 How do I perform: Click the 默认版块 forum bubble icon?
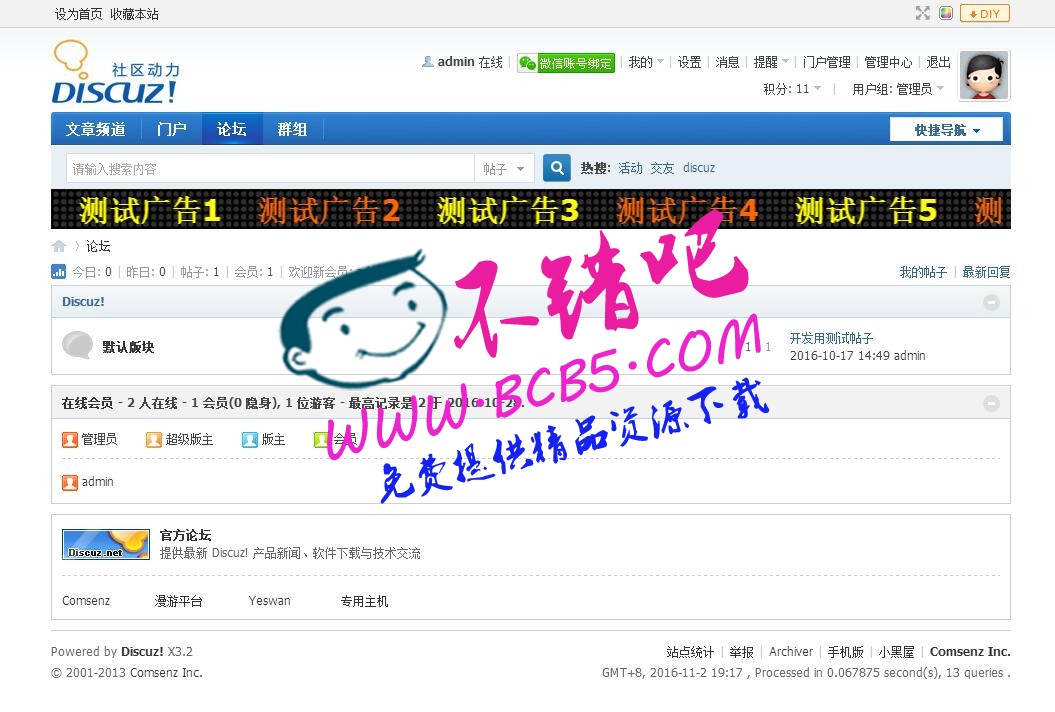[x=77, y=346]
